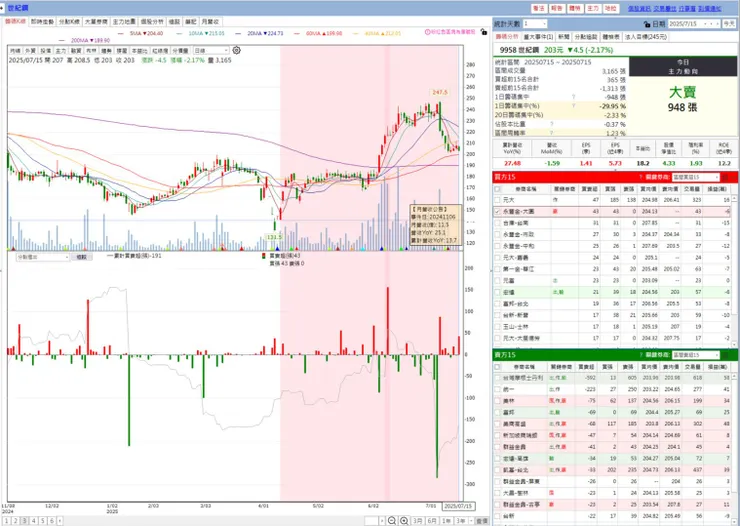Click the help icon in the 賣方15 header
The height and width of the screenshot is (526, 740).
(641, 355)
